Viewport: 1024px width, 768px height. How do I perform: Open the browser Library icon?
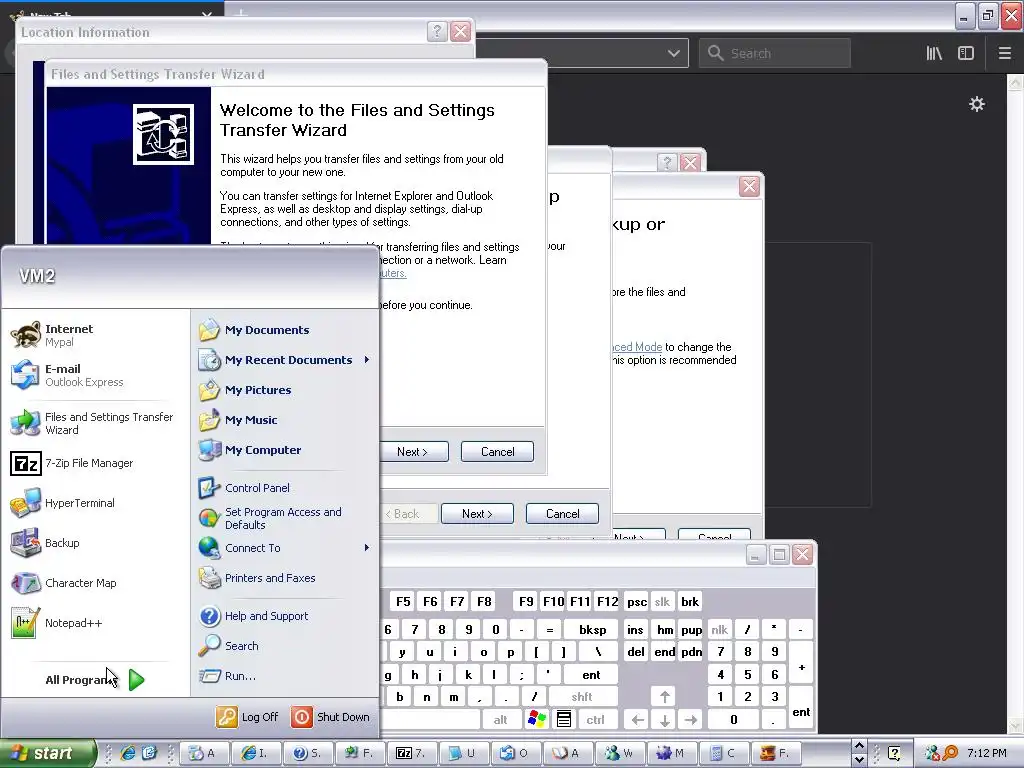pyautogui.click(x=935, y=54)
